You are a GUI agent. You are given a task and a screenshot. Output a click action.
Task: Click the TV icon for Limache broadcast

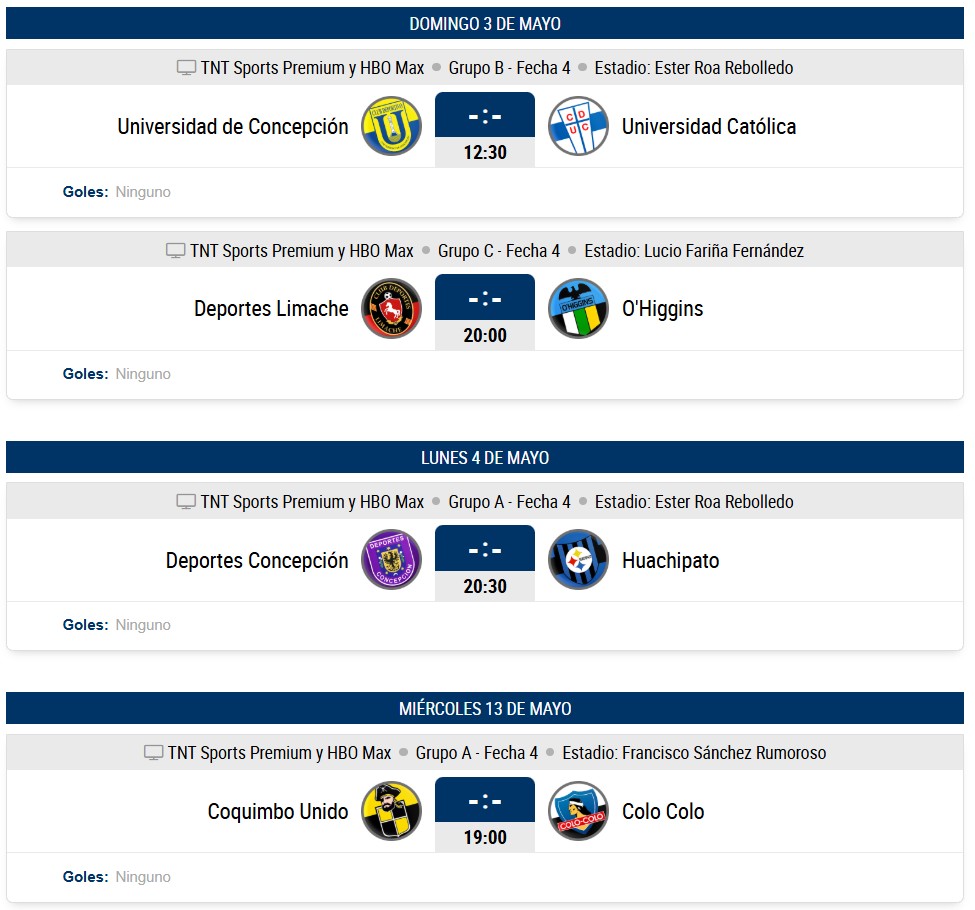[x=175, y=251]
